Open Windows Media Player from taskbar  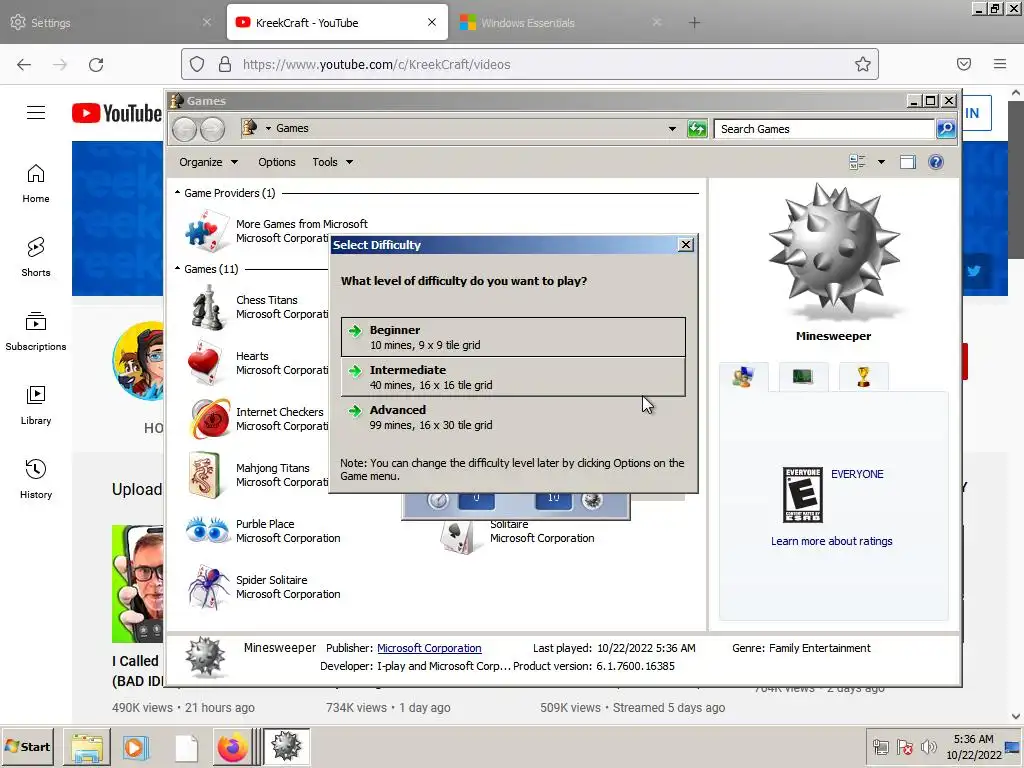tap(136, 747)
